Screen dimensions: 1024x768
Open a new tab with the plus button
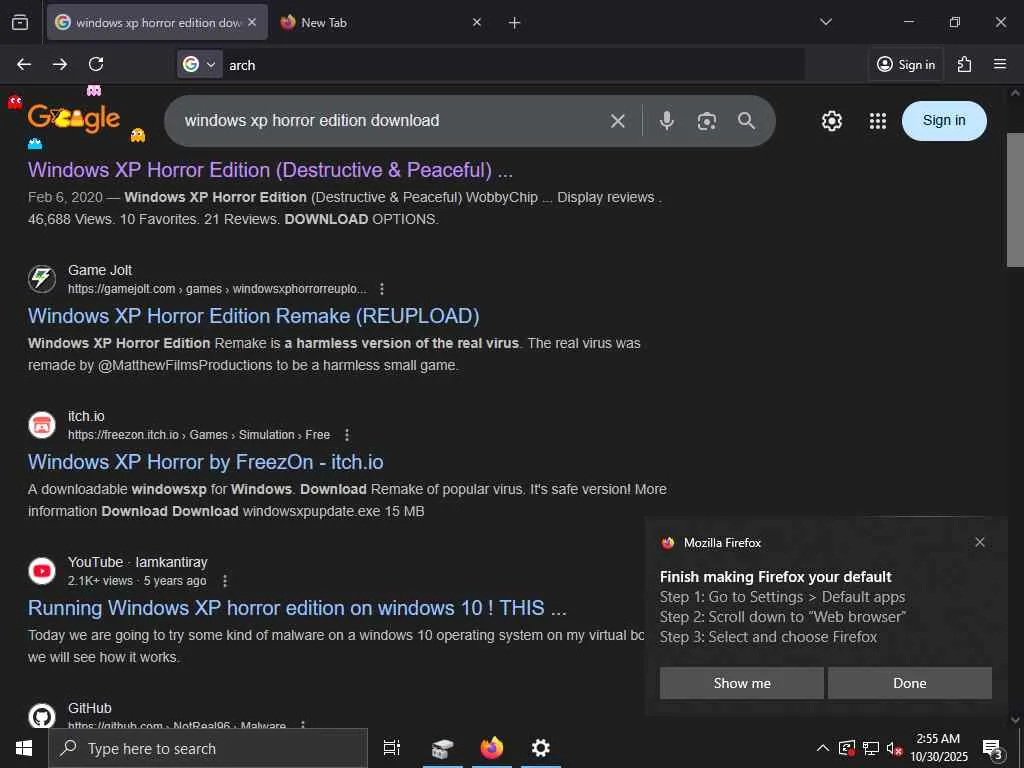click(515, 23)
